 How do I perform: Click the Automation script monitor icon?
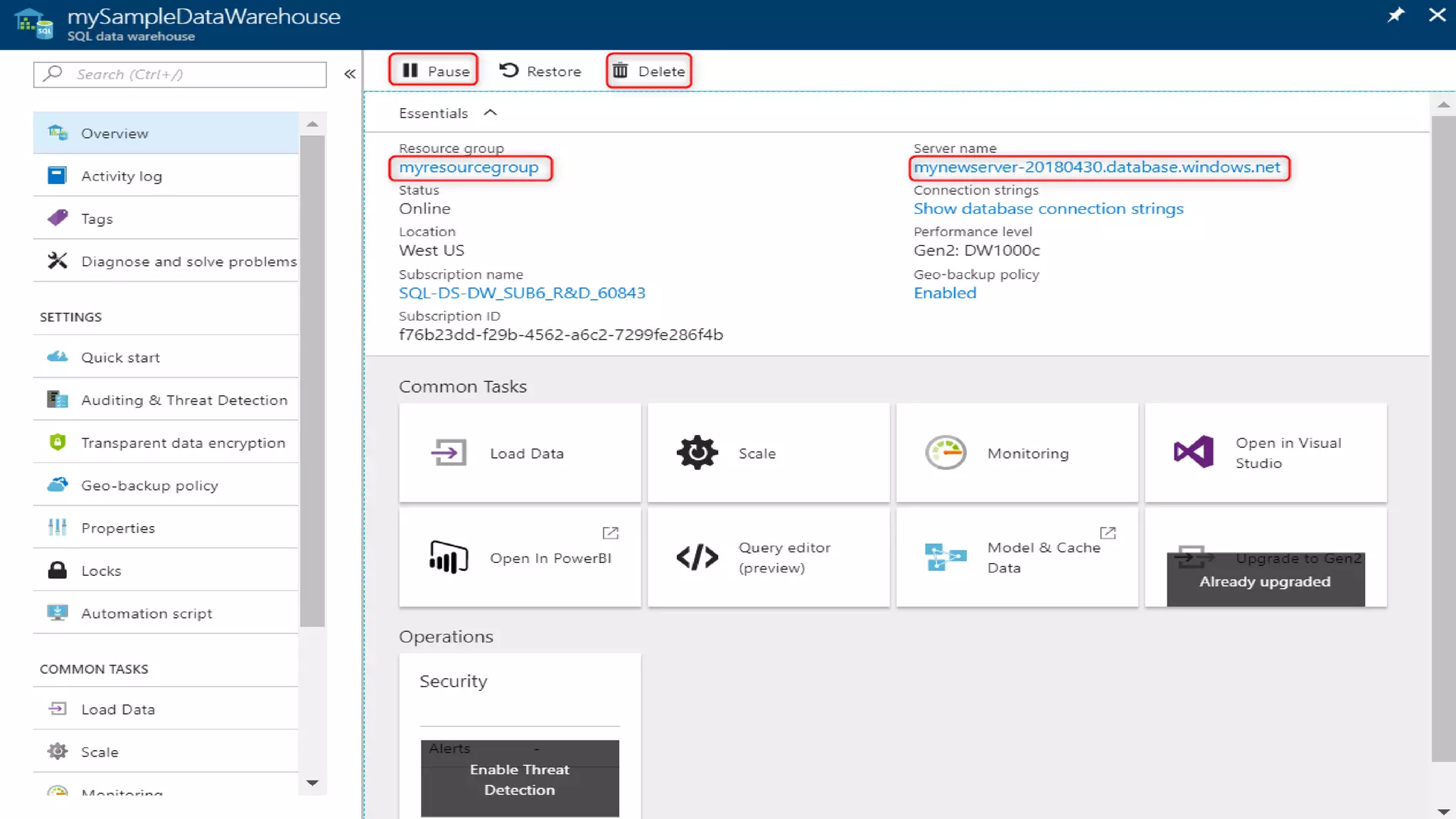click(58, 612)
